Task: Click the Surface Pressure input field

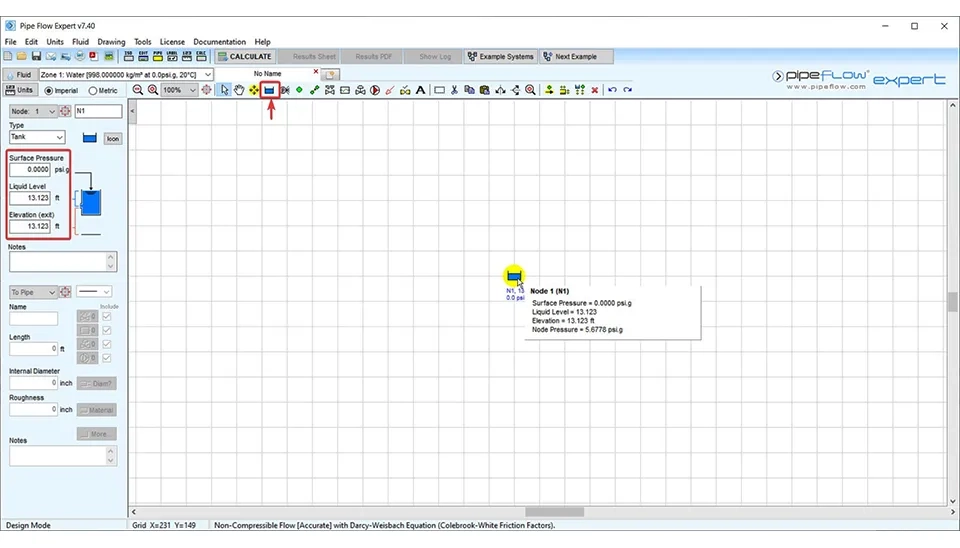Action: point(30,170)
